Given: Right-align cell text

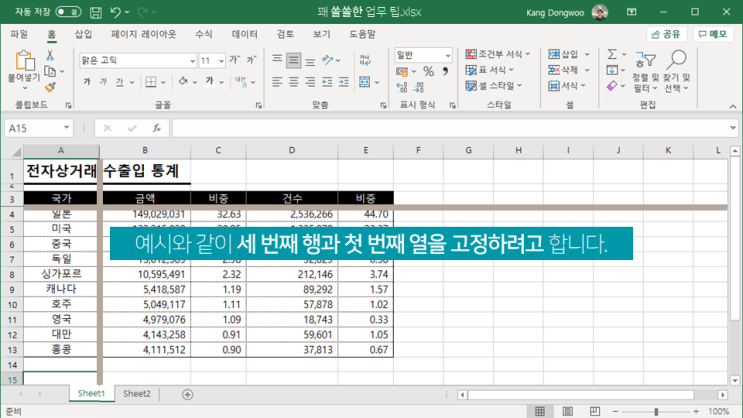Looking at the screenshot, I should (310, 82).
